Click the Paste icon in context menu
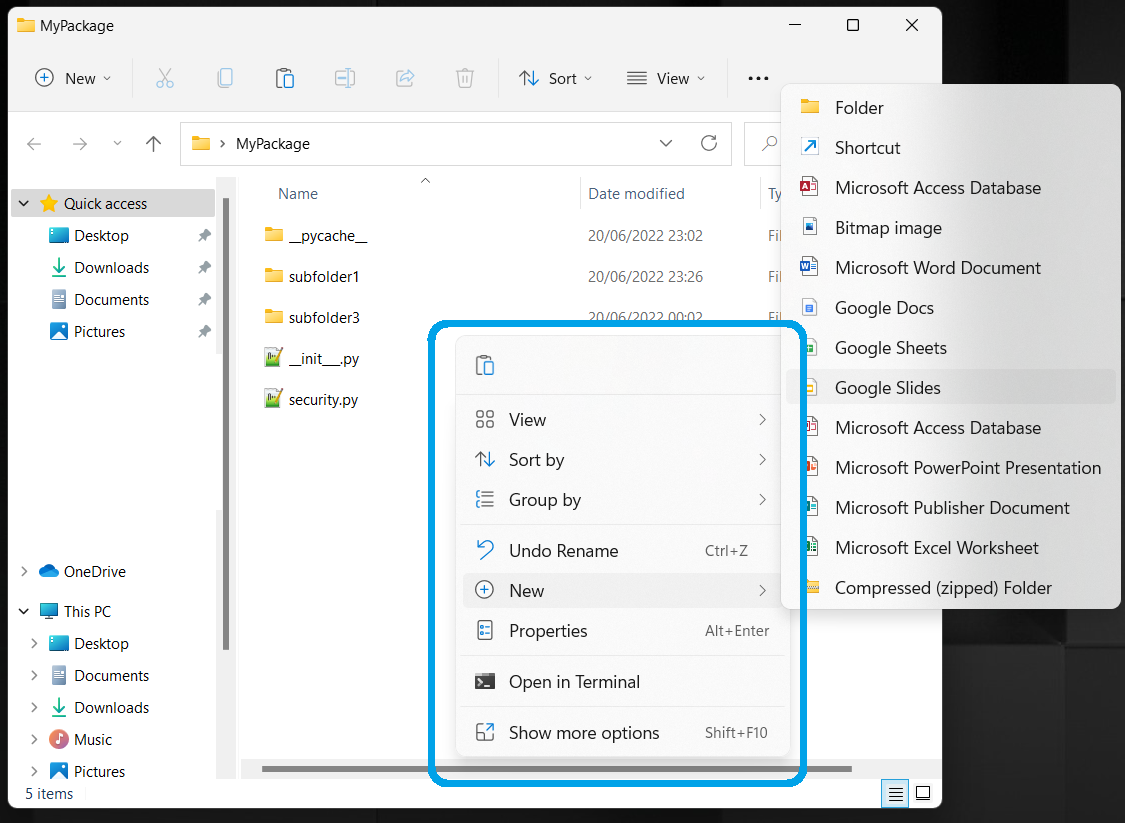Image resolution: width=1125 pixels, height=823 pixels. (485, 365)
